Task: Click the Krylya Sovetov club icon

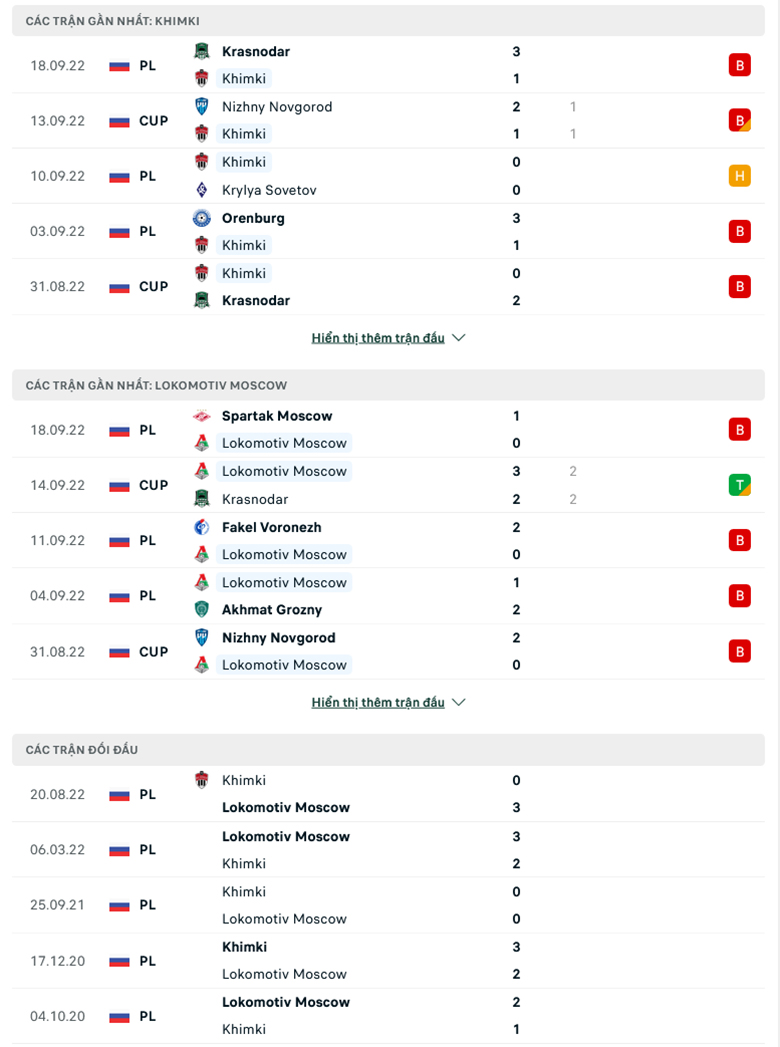Action: coord(202,190)
